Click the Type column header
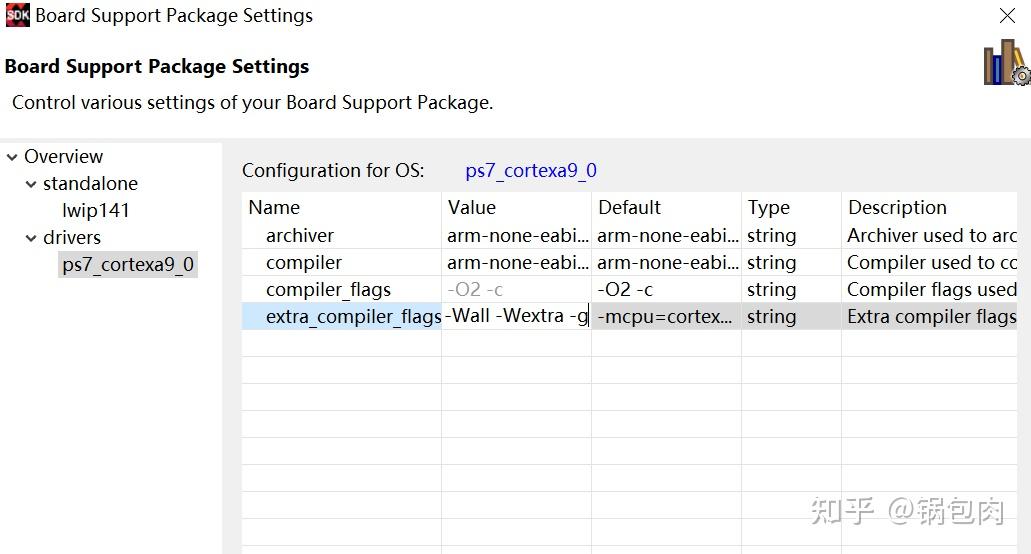The height and width of the screenshot is (554, 1031). click(768, 208)
